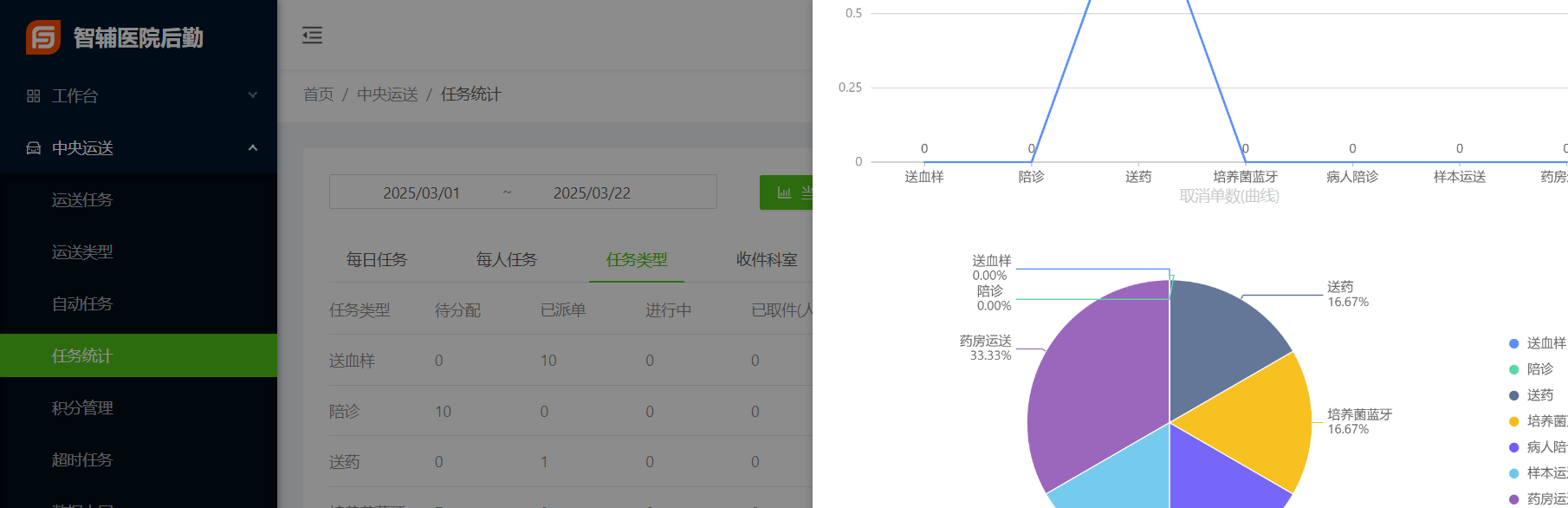Viewport: 1568px width, 508px height.
Task: Click the 已派单 column header
Action: coord(563,309)
